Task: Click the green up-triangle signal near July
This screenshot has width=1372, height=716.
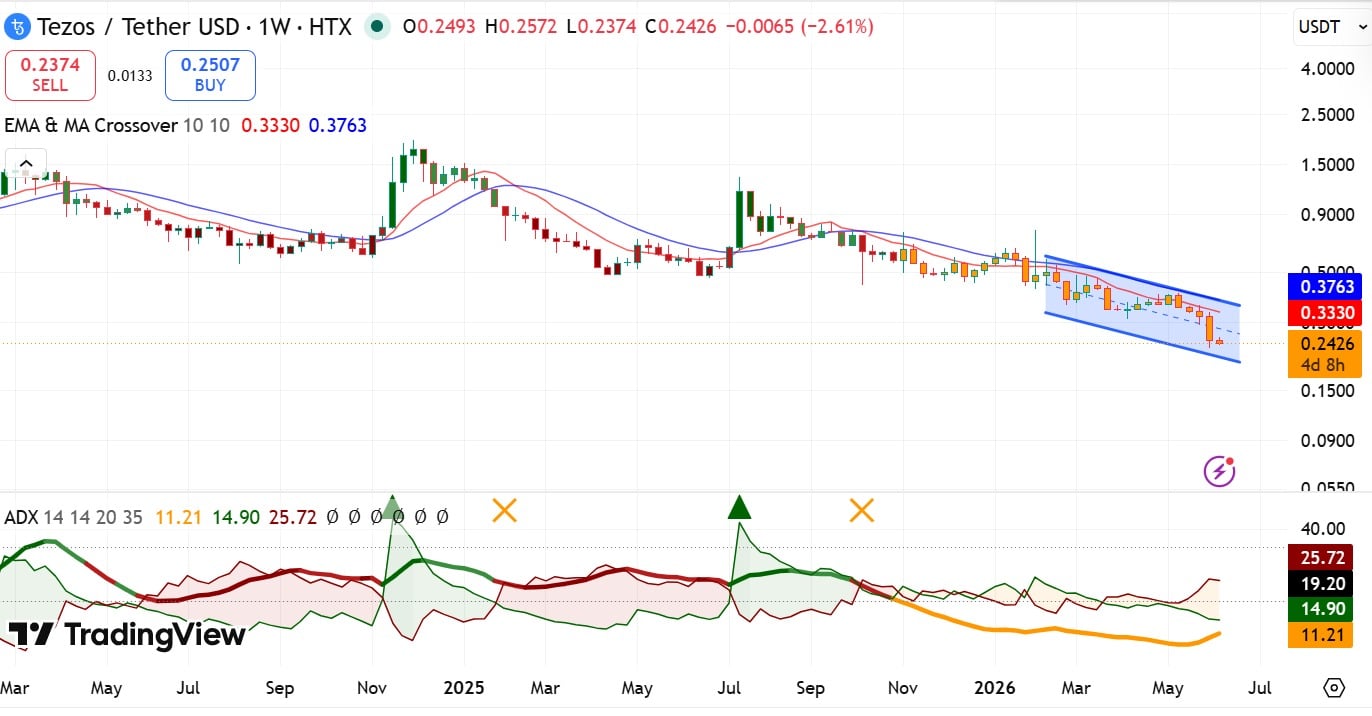Action: tap(739, 507)
